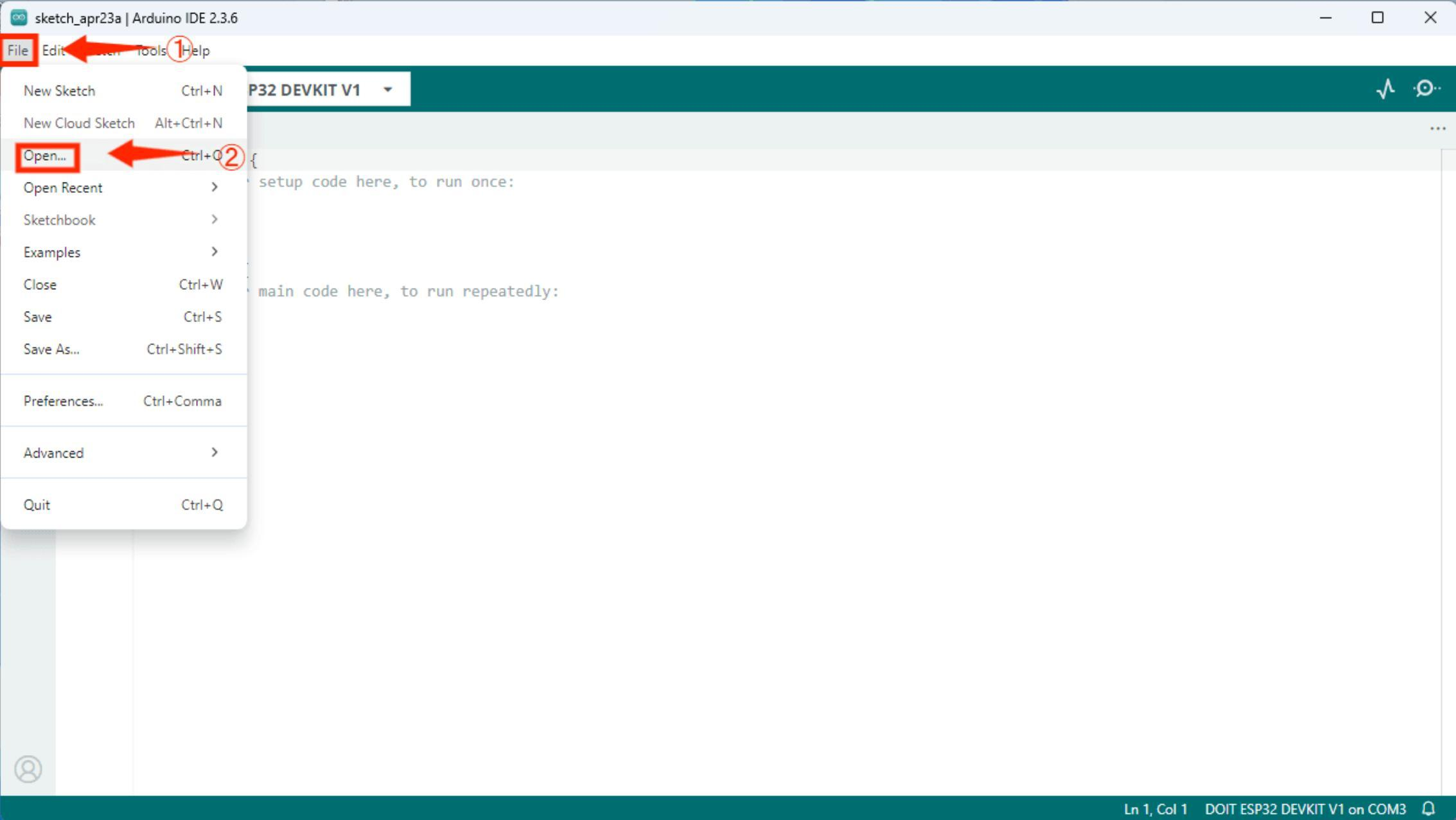Open the board selector dropdown arrow

click(x=388, y=90)
